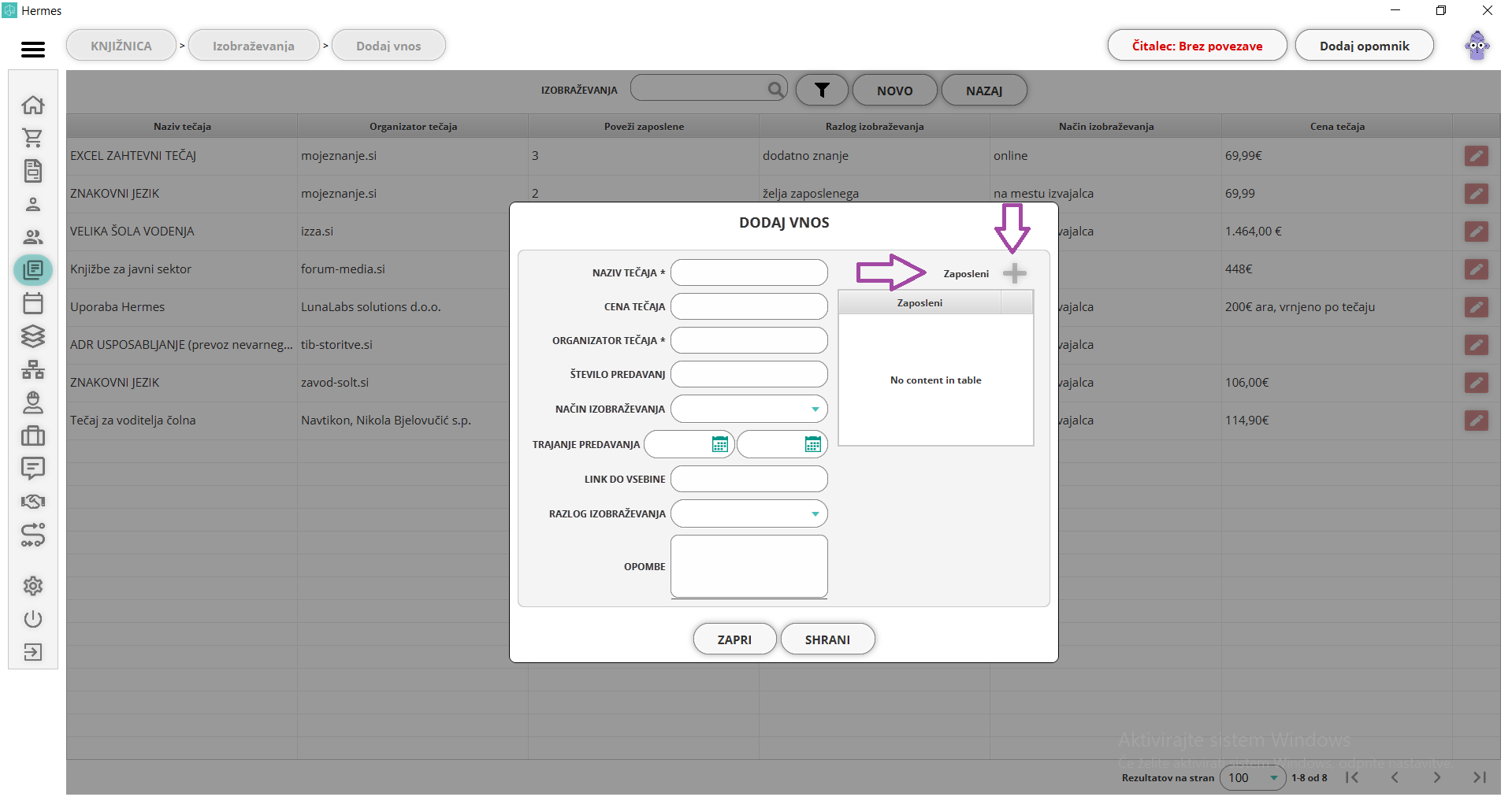Image resolution: width=1512 pixels, height=808 pixels.
Task: Go to Home in sidebar
Action: pyautogui.click(x=33, y=105)
